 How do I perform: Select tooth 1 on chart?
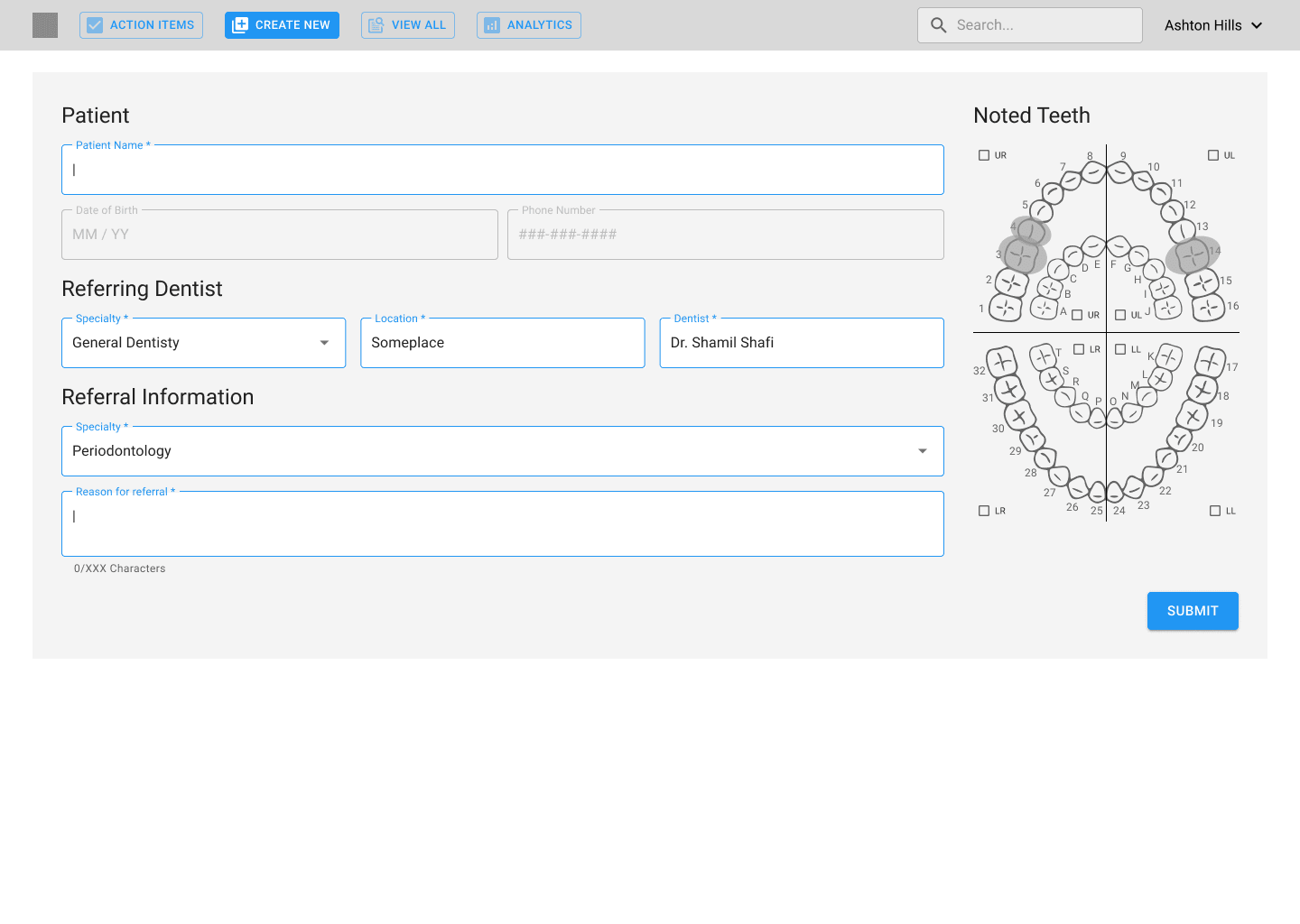pyautogui.click(x=1005, y=308)
